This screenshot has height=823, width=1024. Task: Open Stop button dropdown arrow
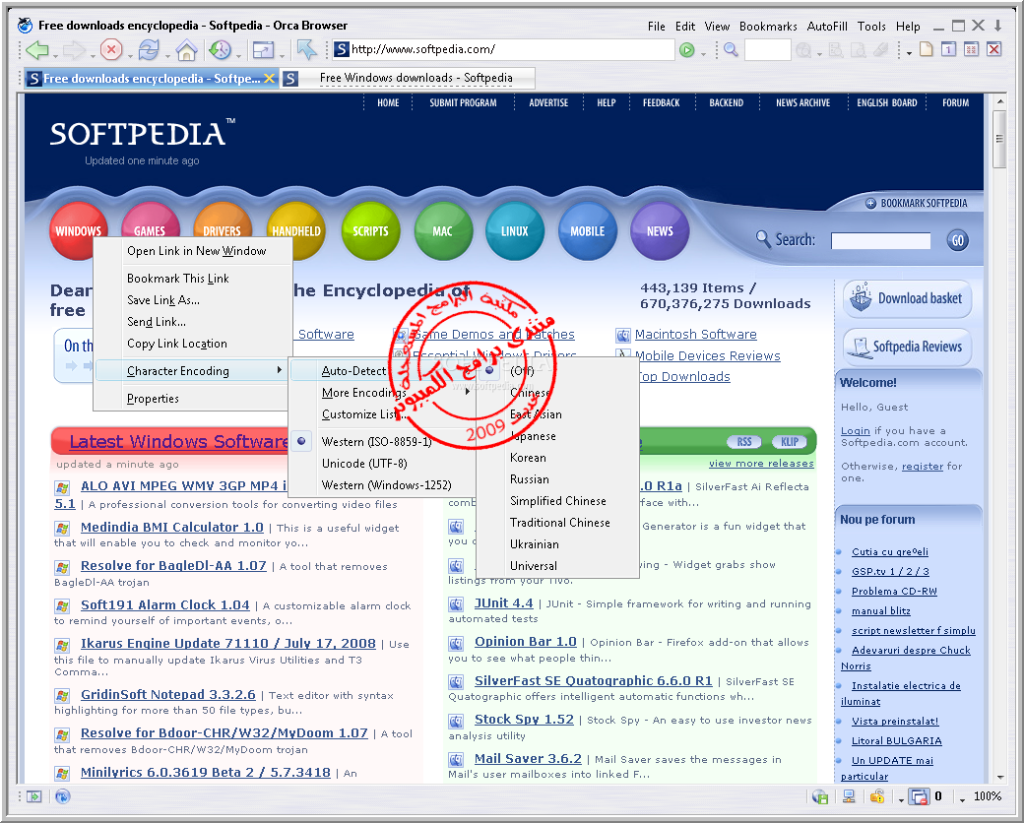coord(129,55)
